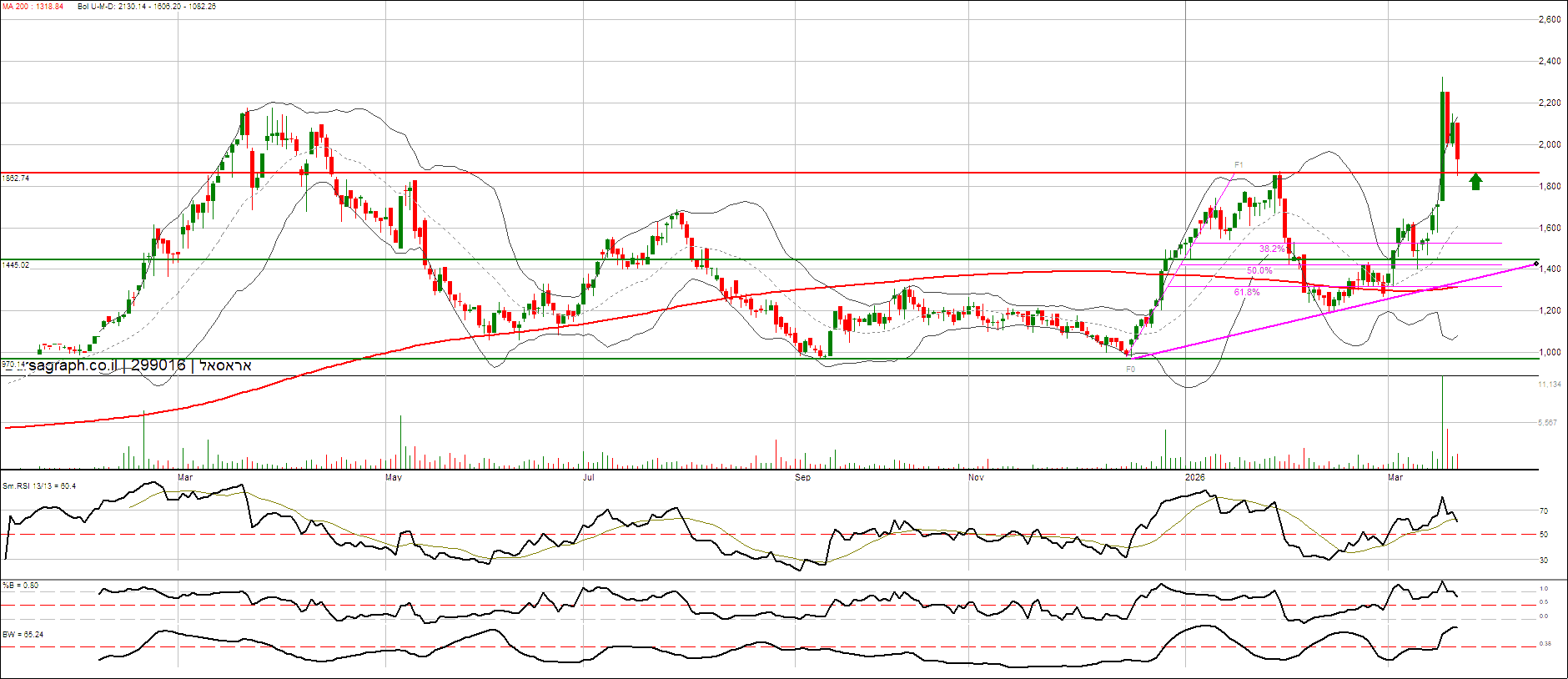Click the 61.8% Fibonacci level label
The height and width of the screenshot is (679, 1568).
(1247, 292)
